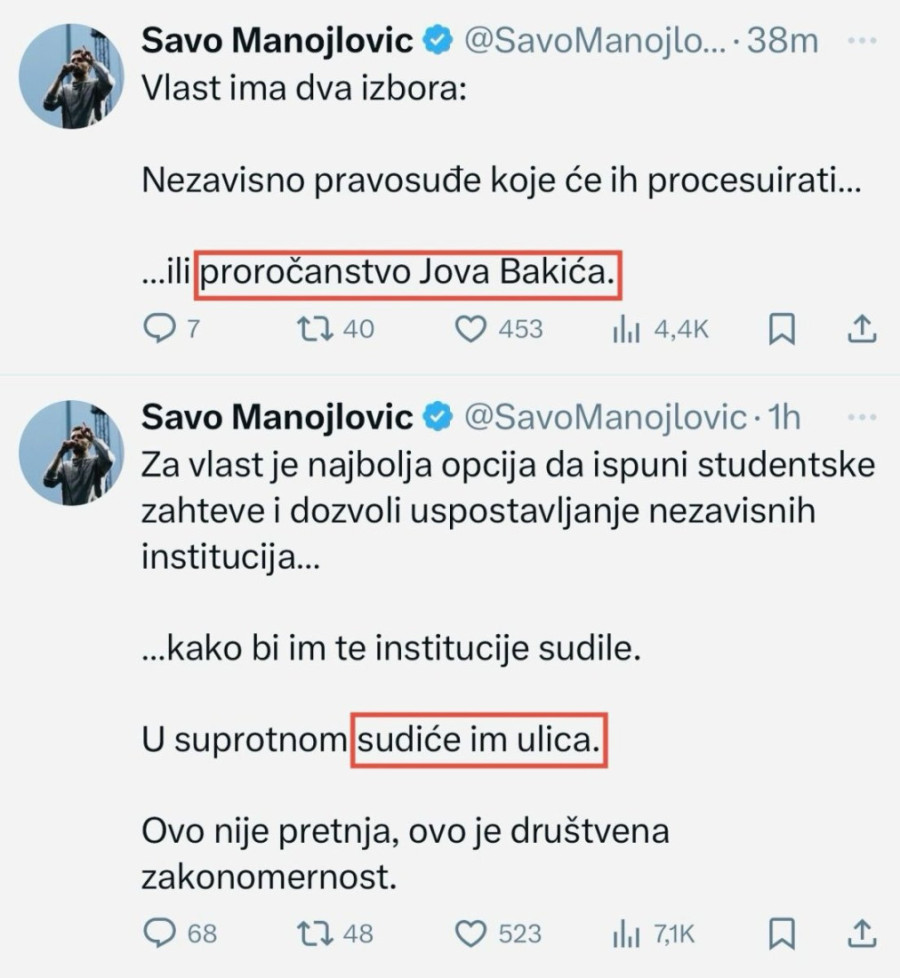Share the second tweet via upload icon

[x=862, y=933]
